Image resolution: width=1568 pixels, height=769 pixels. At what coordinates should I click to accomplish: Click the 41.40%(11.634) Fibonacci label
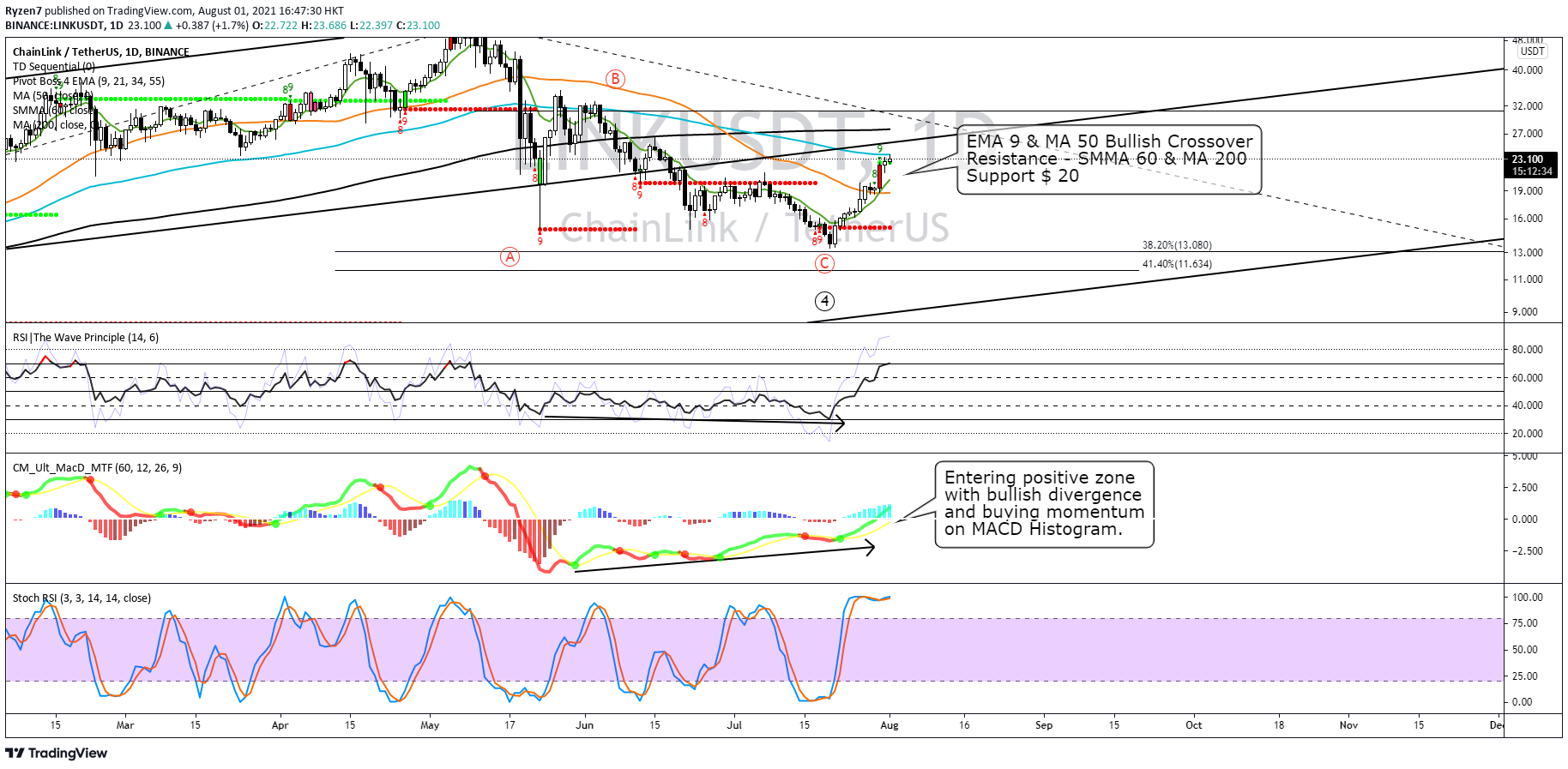click(x=1177, y=264)
